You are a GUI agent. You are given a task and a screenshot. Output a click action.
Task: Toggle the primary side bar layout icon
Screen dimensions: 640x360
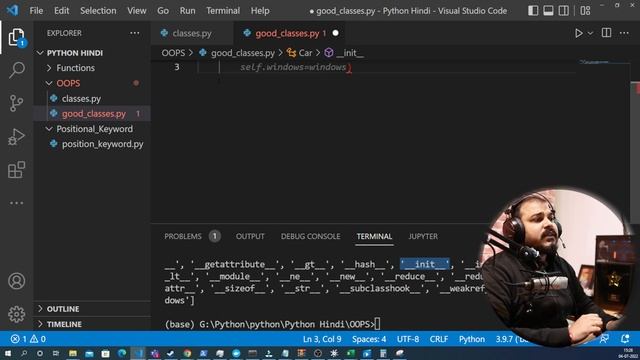pos(533,11)
